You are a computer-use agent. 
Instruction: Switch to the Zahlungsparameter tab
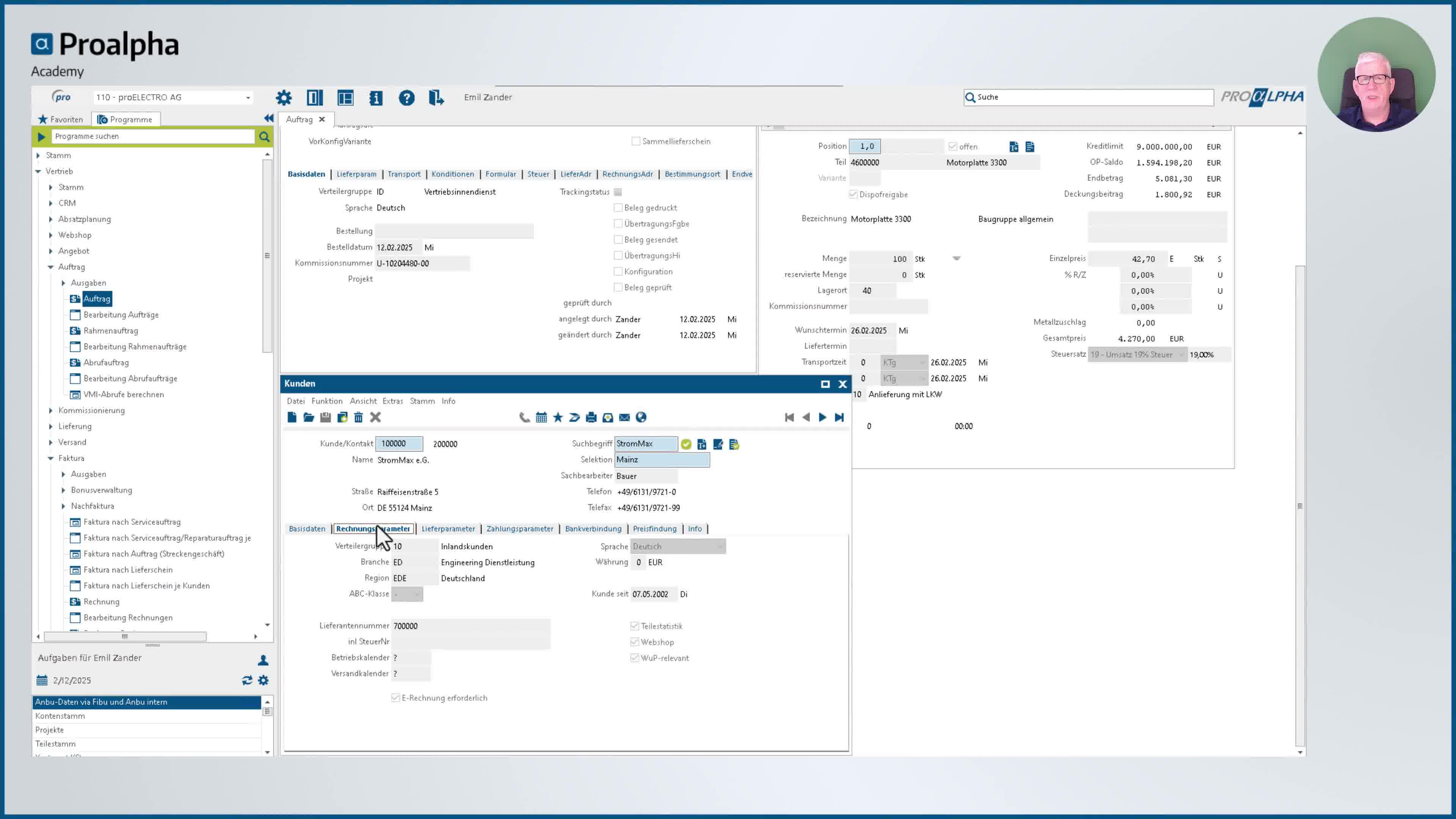point(519,529)
